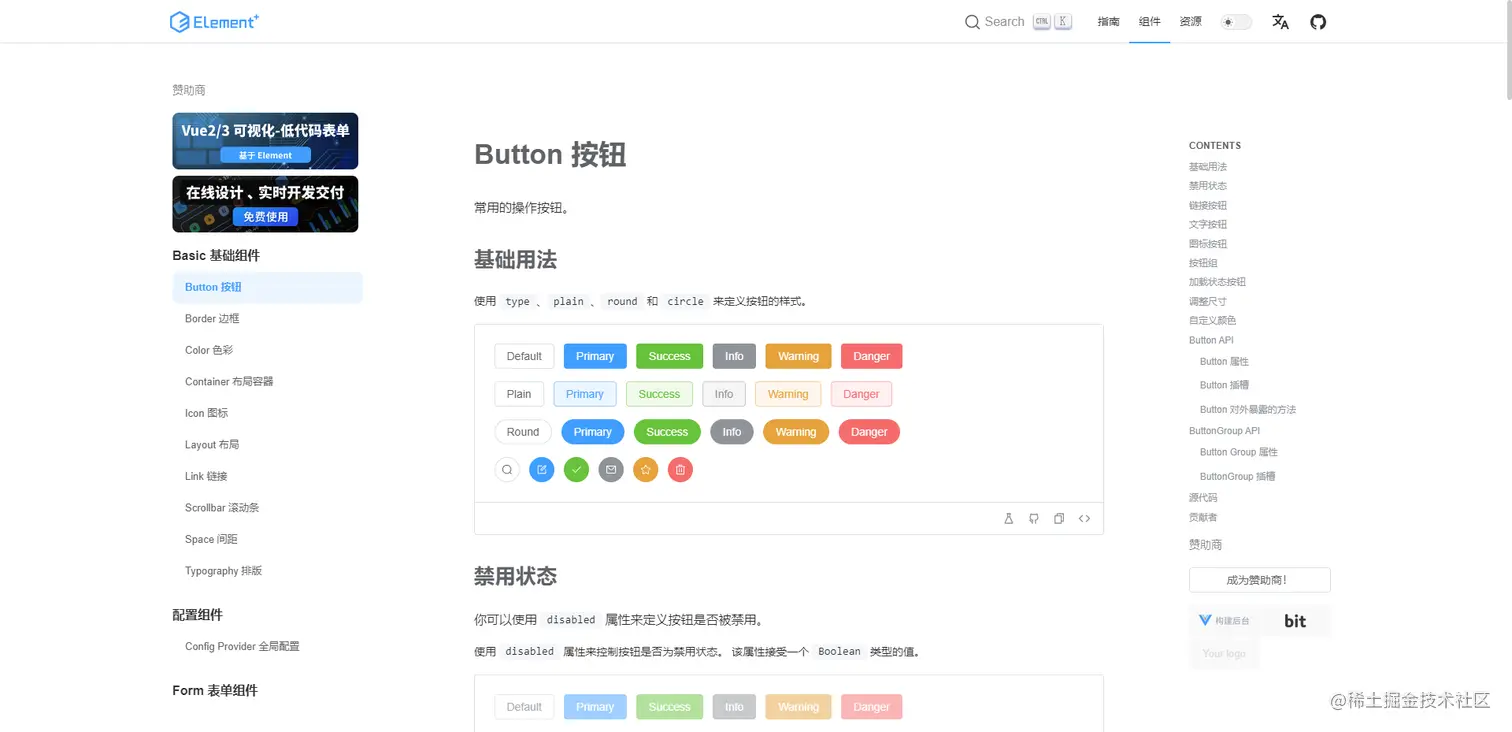Open the language translation menu
Viewport: 1512px width, 732px height.
tap(1280, 22)
